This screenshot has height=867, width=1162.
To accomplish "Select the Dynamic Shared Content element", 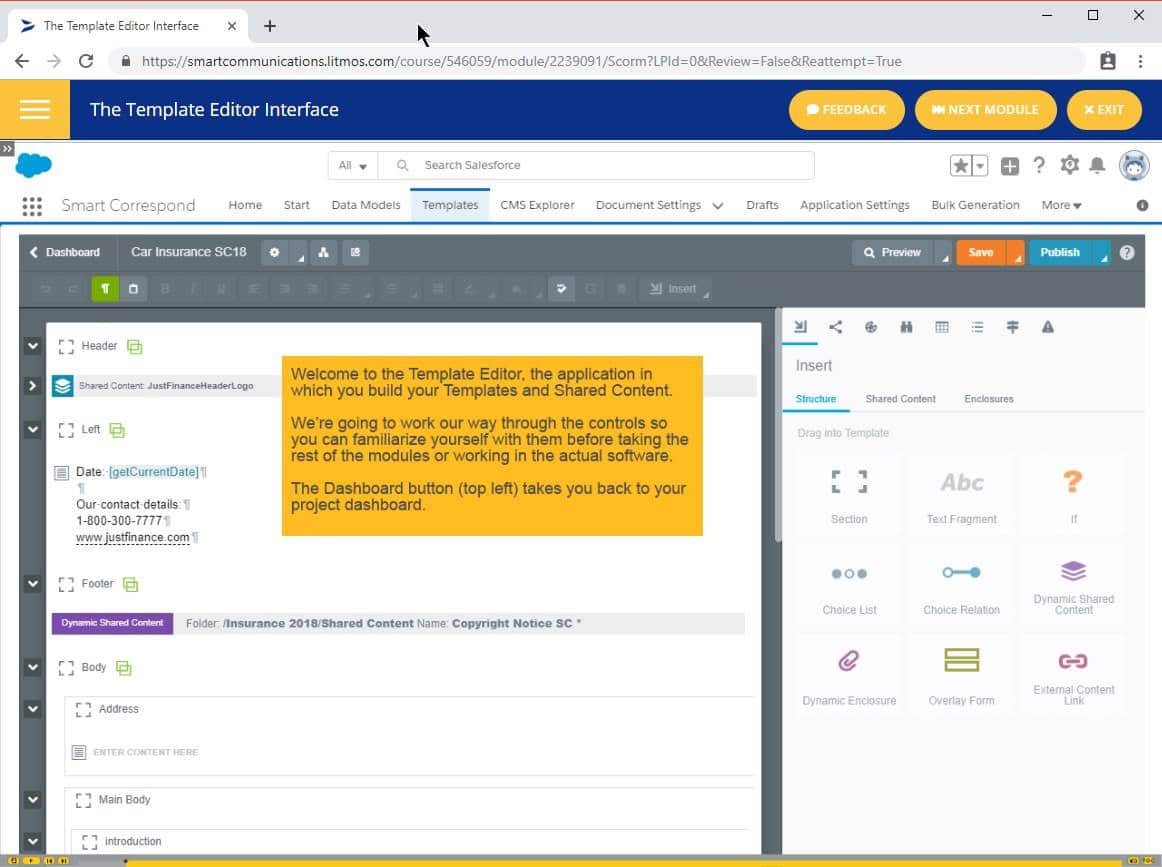I will [x=1073, y=585].
